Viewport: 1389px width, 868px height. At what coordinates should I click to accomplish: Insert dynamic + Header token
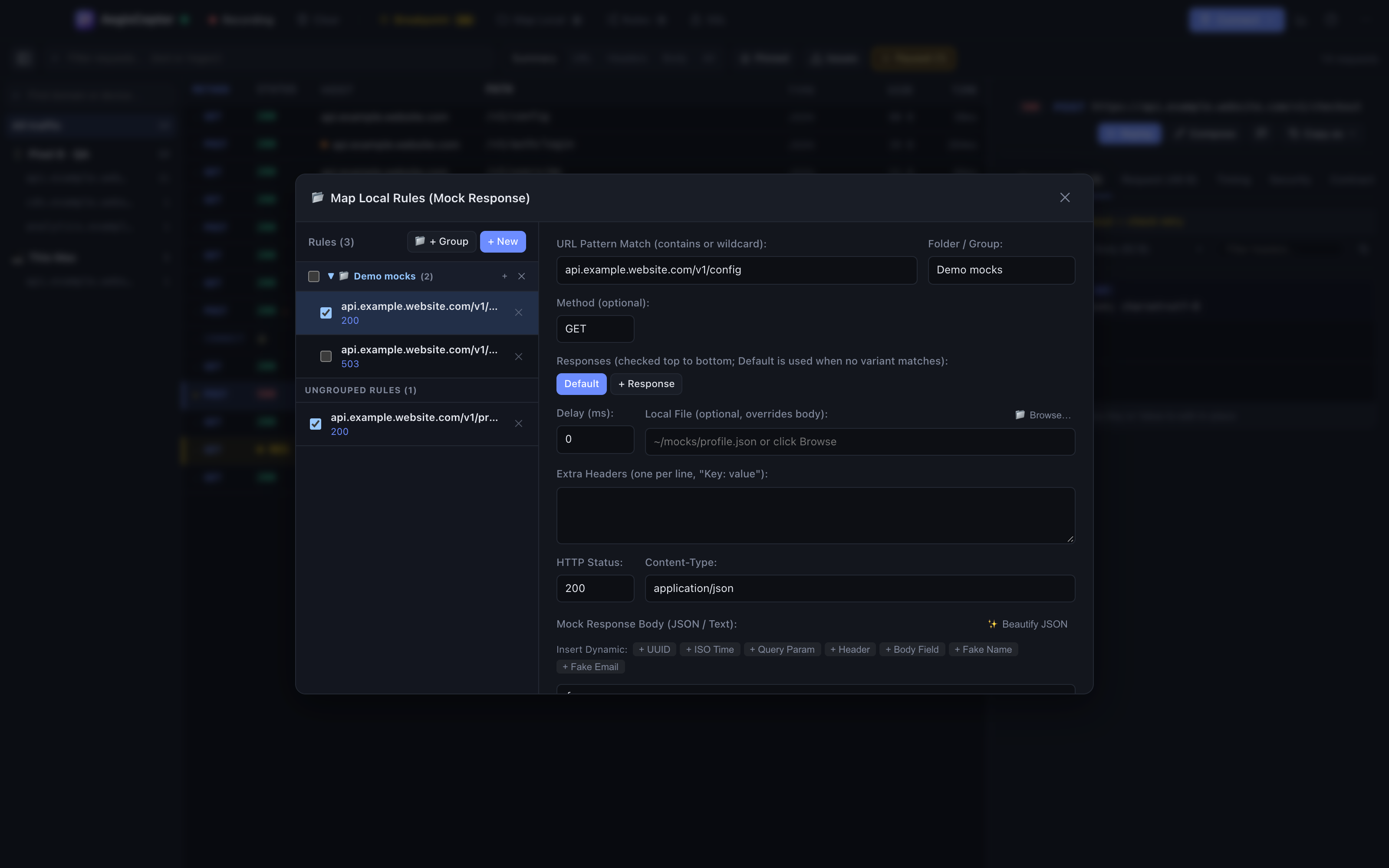click(x=850, y=649)
